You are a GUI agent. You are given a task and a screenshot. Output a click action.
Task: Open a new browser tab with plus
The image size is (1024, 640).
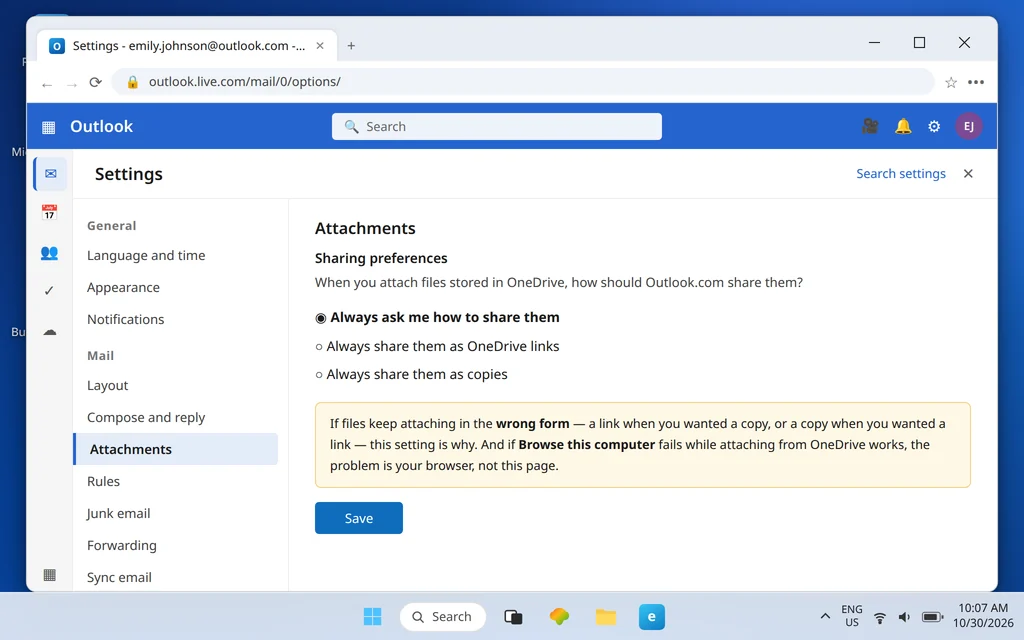pyautogui.click(x=351, y=46)
